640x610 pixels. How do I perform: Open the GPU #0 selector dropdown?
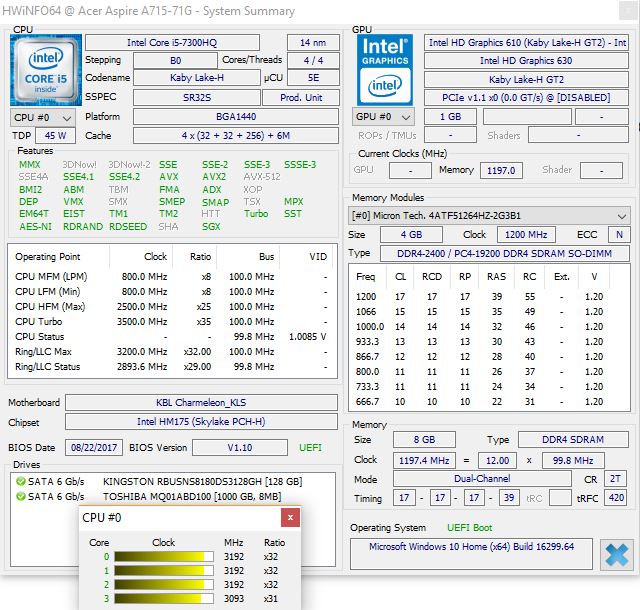[x=383, y=117]
